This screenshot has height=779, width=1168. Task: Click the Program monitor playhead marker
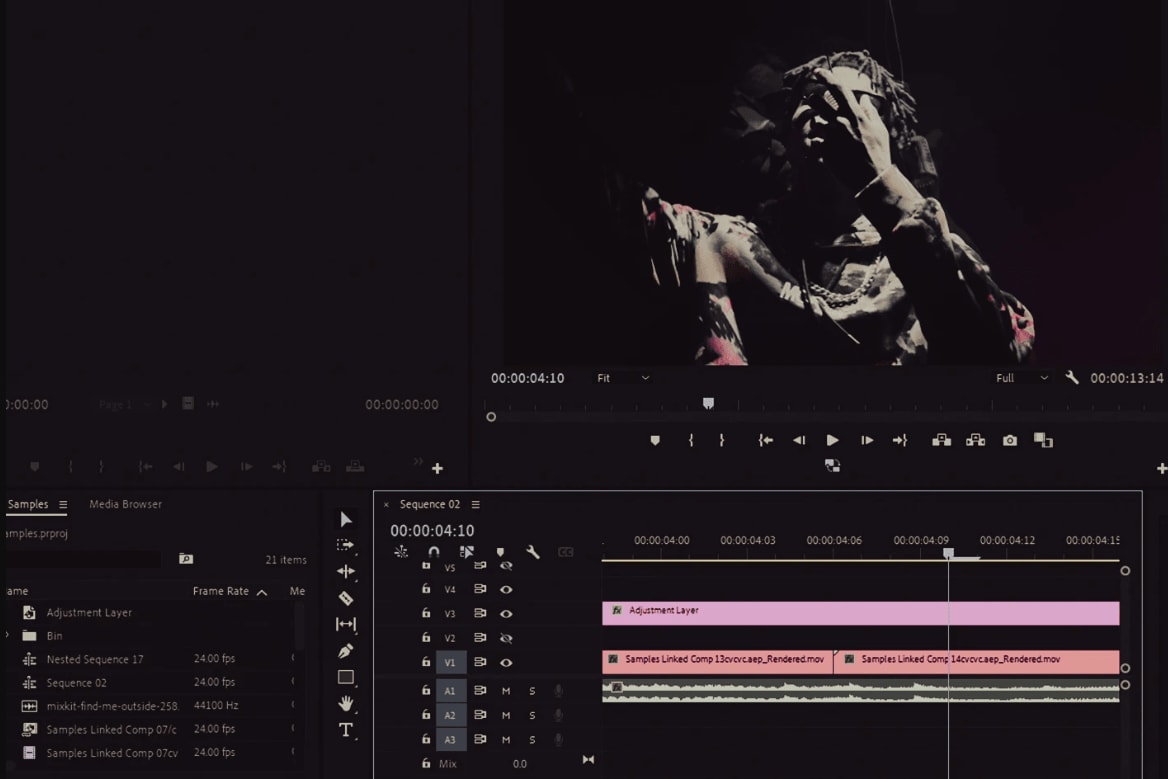(708, 403)
